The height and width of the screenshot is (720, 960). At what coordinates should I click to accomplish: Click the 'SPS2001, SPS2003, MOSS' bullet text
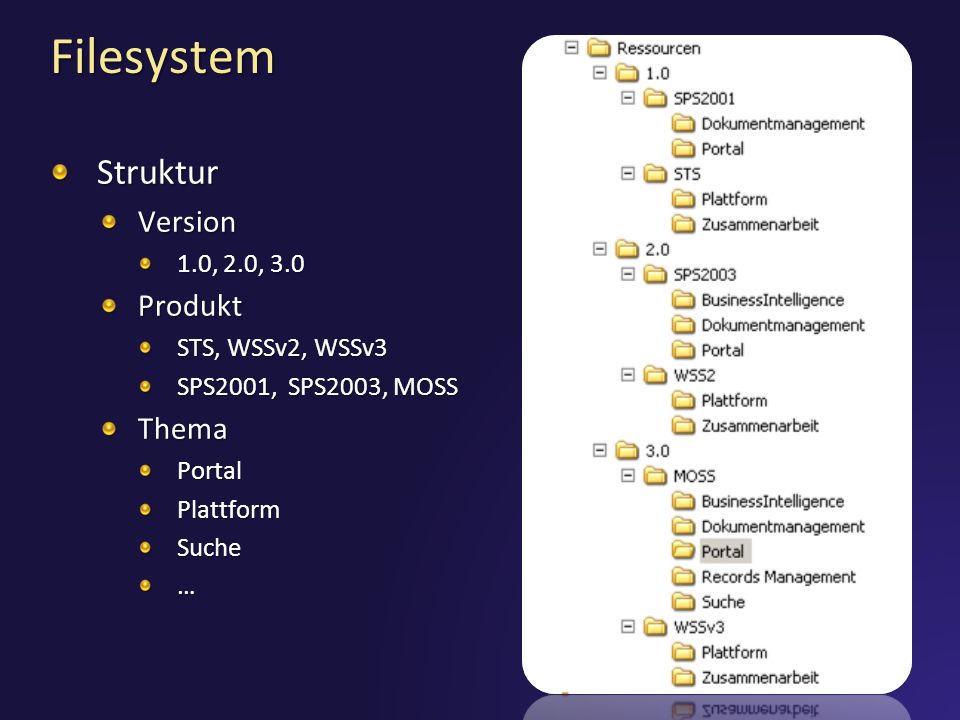pos(317,386)
